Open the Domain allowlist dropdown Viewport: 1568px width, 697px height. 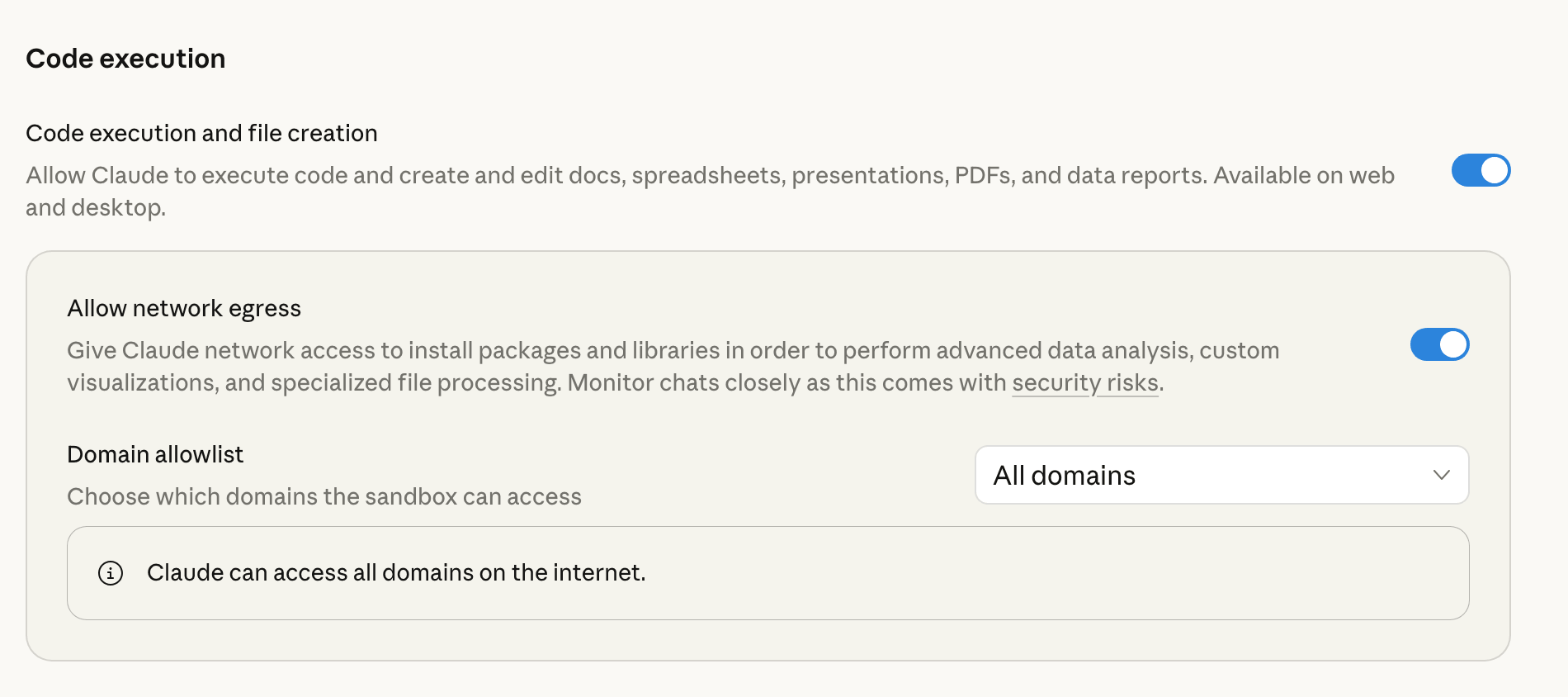pyautogui.click(x=1221, y=475)
